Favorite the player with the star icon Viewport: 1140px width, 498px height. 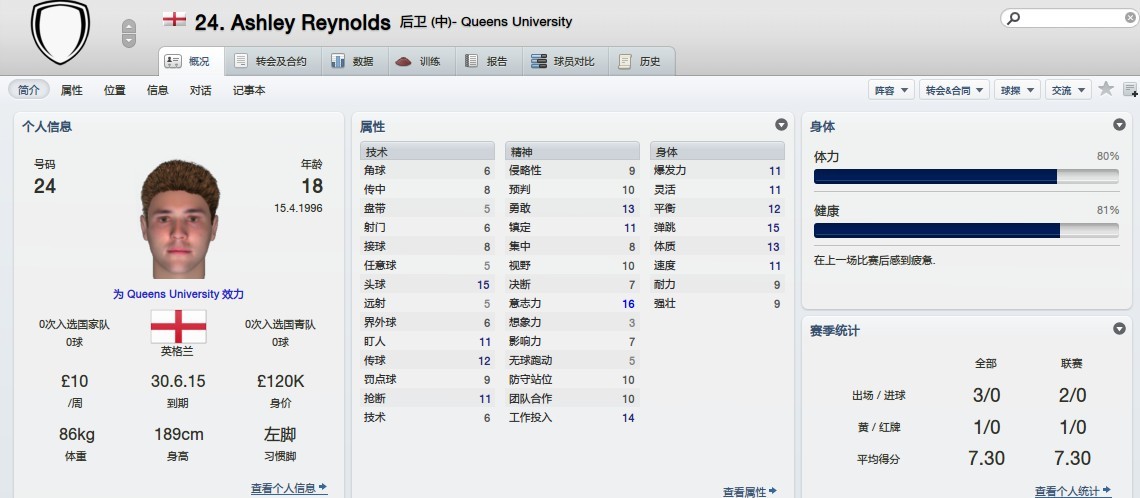coord(1106,89)
